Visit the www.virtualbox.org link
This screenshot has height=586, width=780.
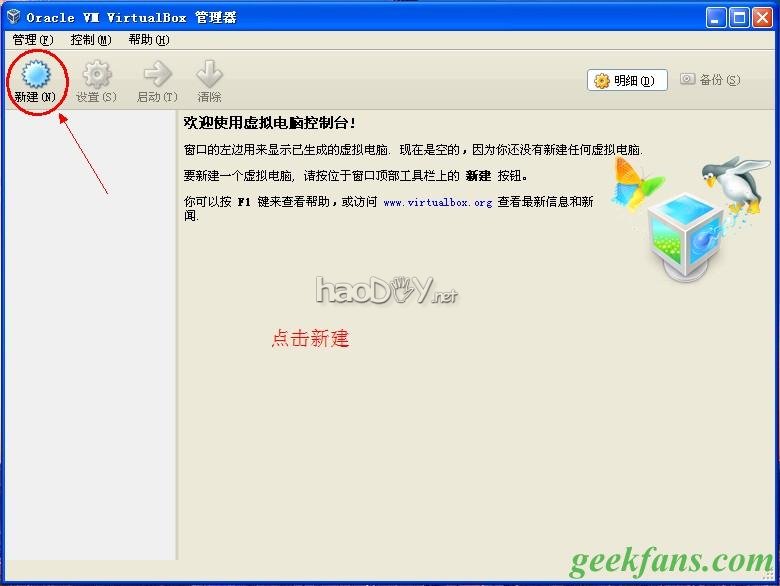click(x=437, y=202)
